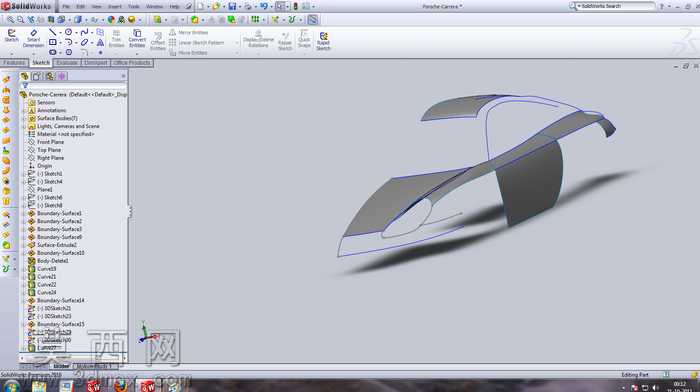The width and height of the screenshot is (700, 392).
Task: Activate the sketch Text tool
Action: tap(100, 42)
